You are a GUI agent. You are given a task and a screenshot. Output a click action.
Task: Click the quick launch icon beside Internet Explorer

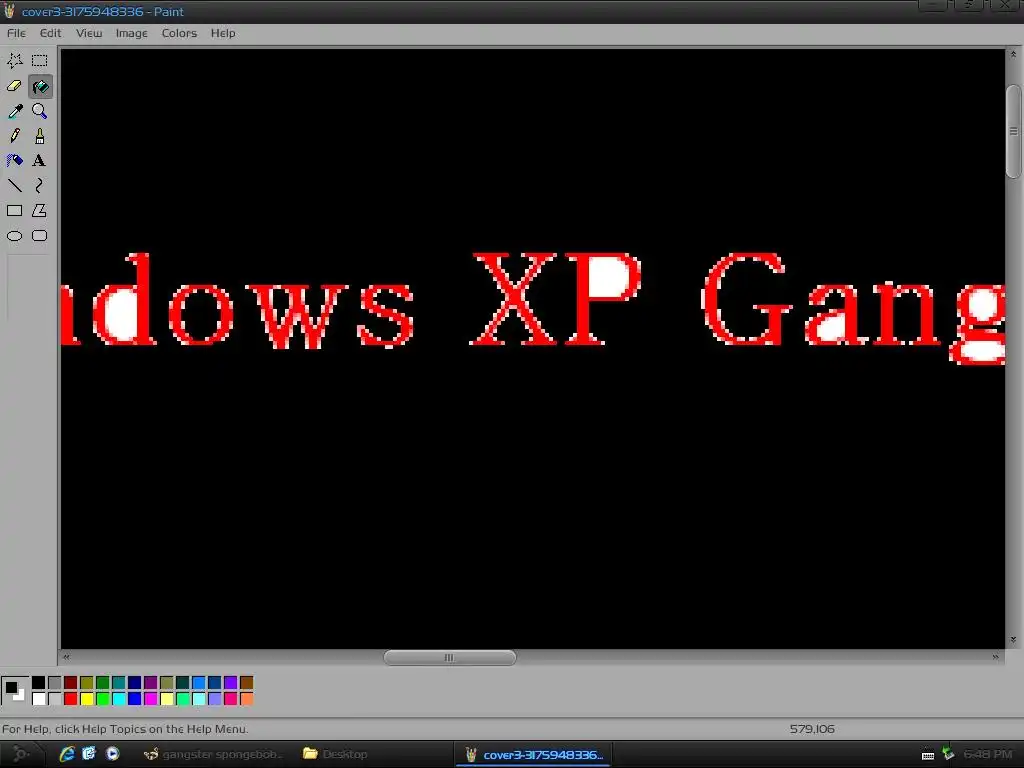(89, 754)
